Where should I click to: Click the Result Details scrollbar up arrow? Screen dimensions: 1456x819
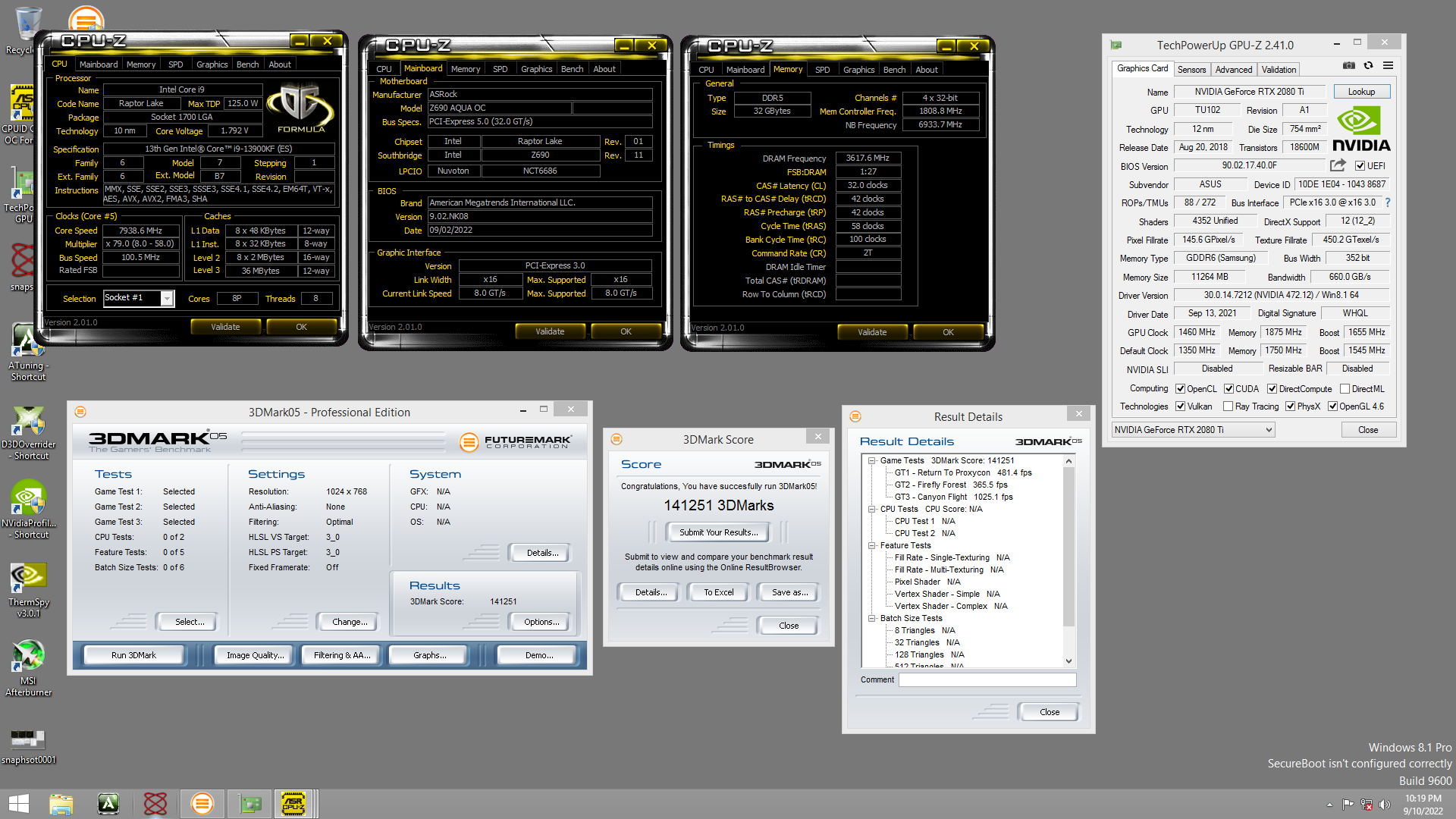click(1069, 461)
